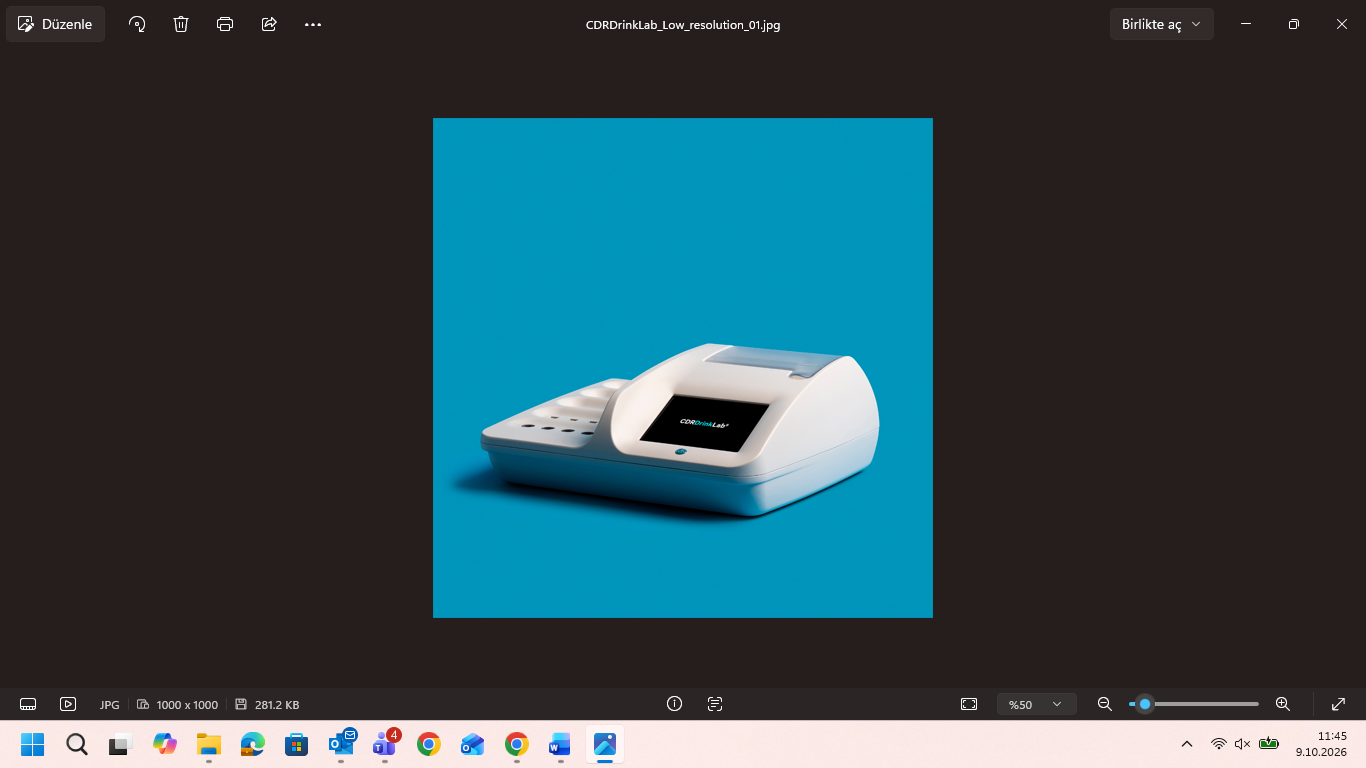Open Teams with 4 notifications badge
Viewport: 1366px width, 768px height.
[385, 743]
